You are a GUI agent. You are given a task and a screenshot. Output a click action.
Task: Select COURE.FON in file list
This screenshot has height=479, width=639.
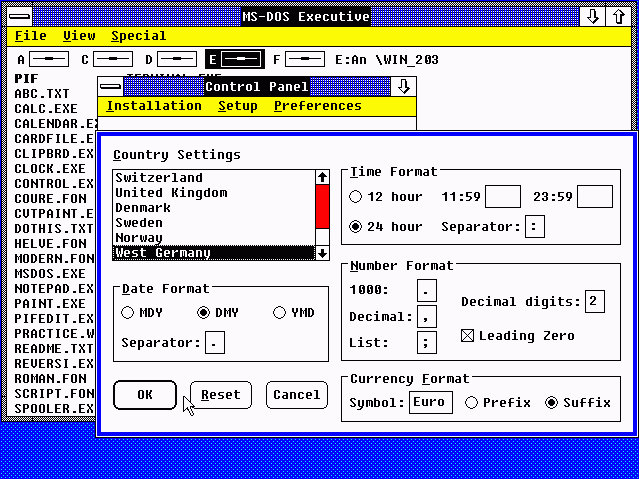pyautogui.click(x=51, y=199)
